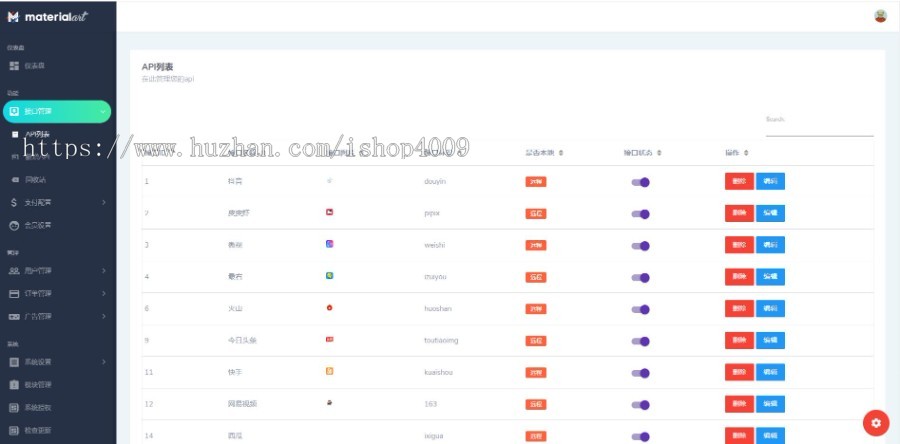The width and height of the screenshot is (900, 444).
Task: Sort table by 操作 column arrows
Action: point(746,153)
